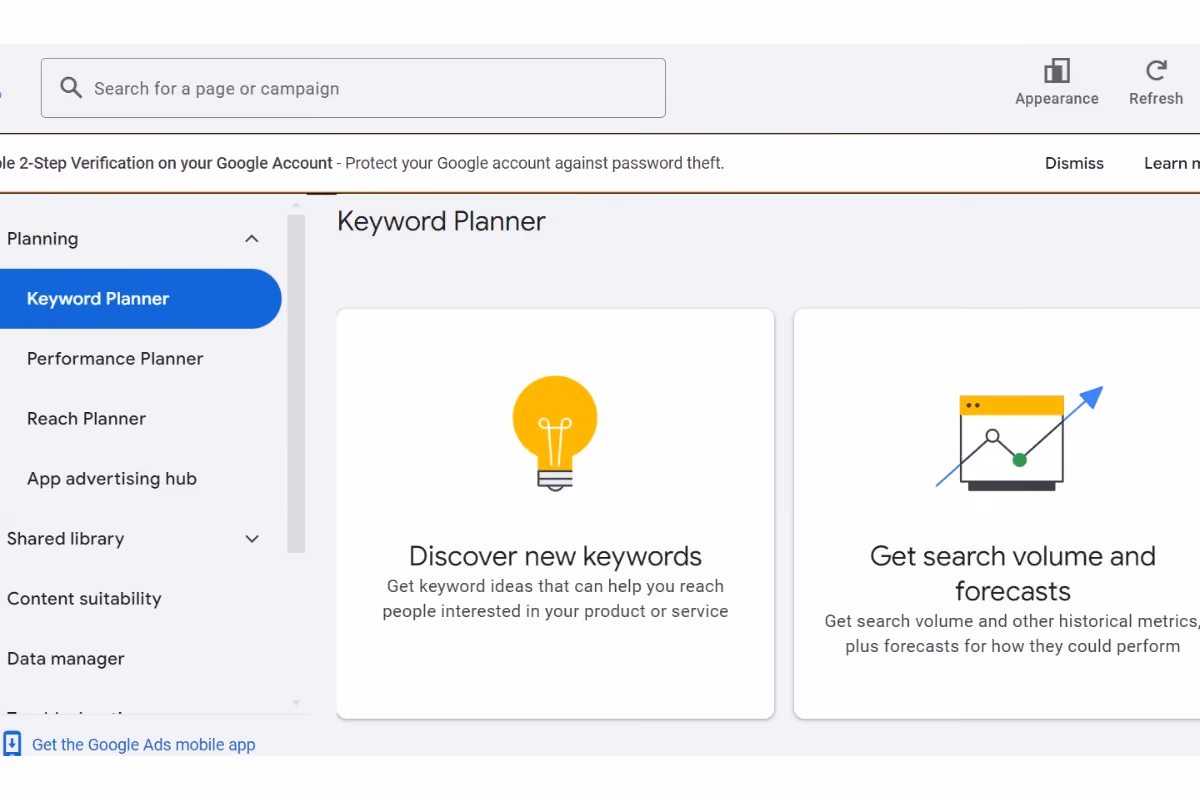Focus the search for page or campaign field
This screenshot has width=1200, height=800.
(x=353, y=88)
